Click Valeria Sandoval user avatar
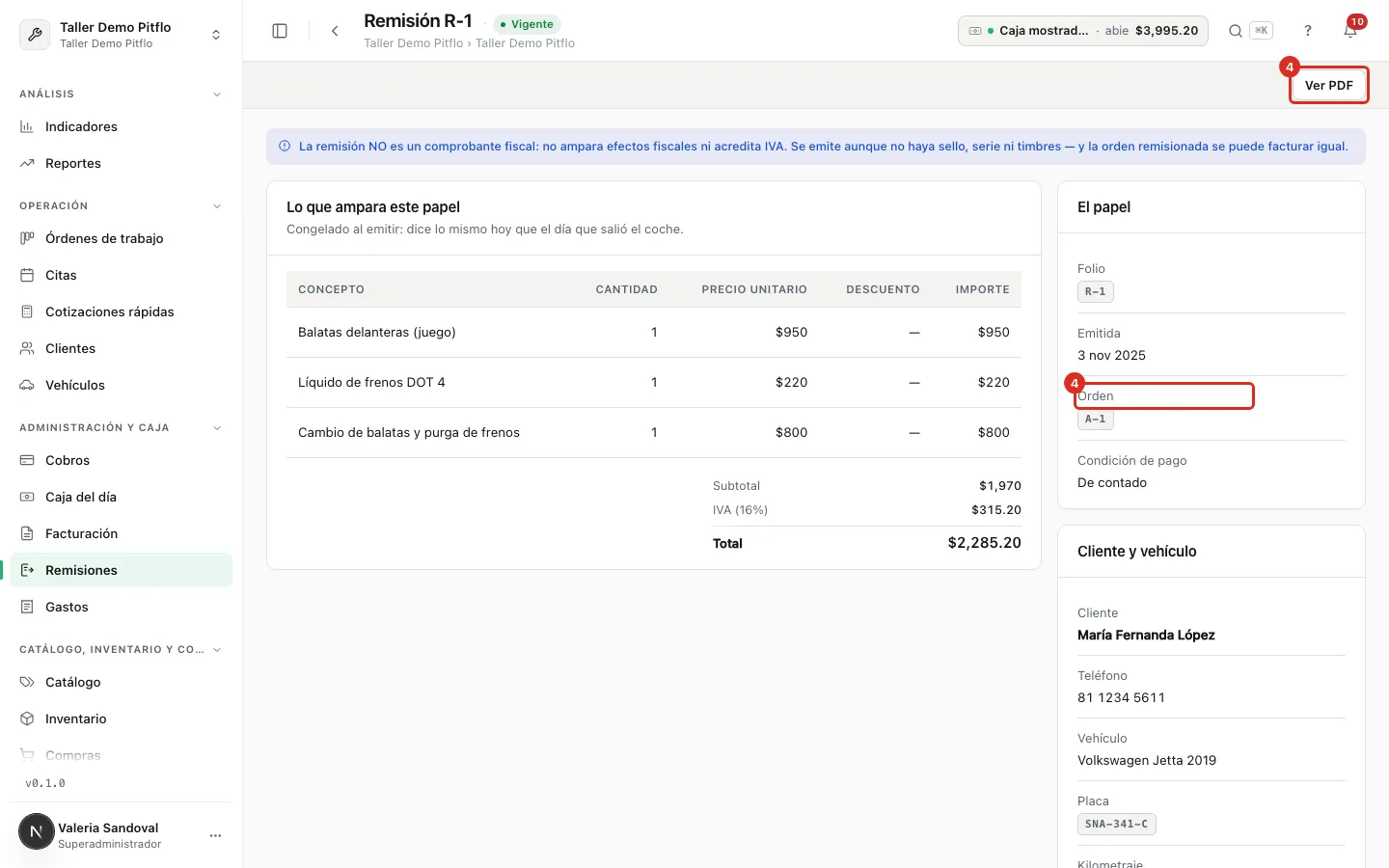 click(x=37, y=831)
